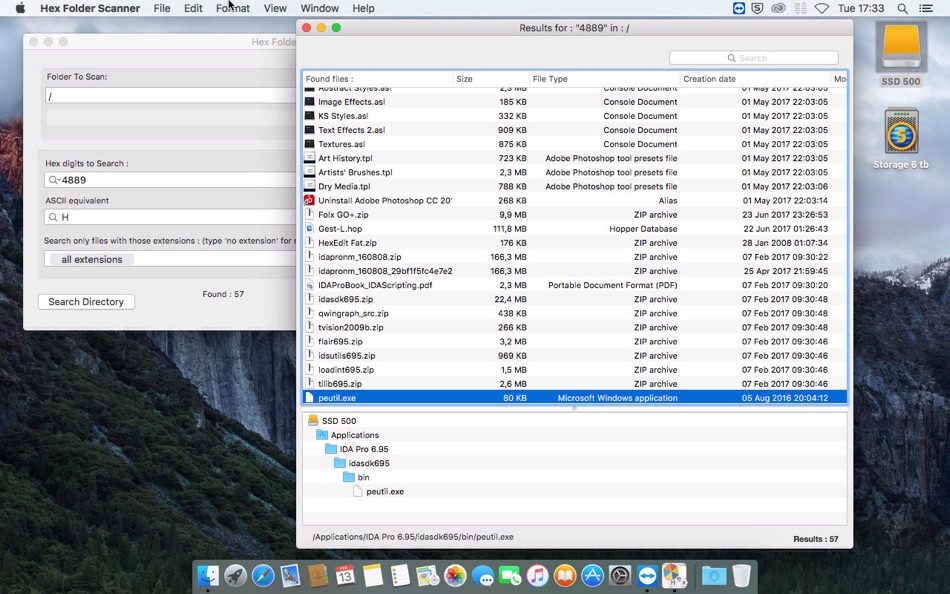Image resolution: width=950 pixels, height=594 pixels.
Task: Click the results window Search field
Action: pos(754,58)
